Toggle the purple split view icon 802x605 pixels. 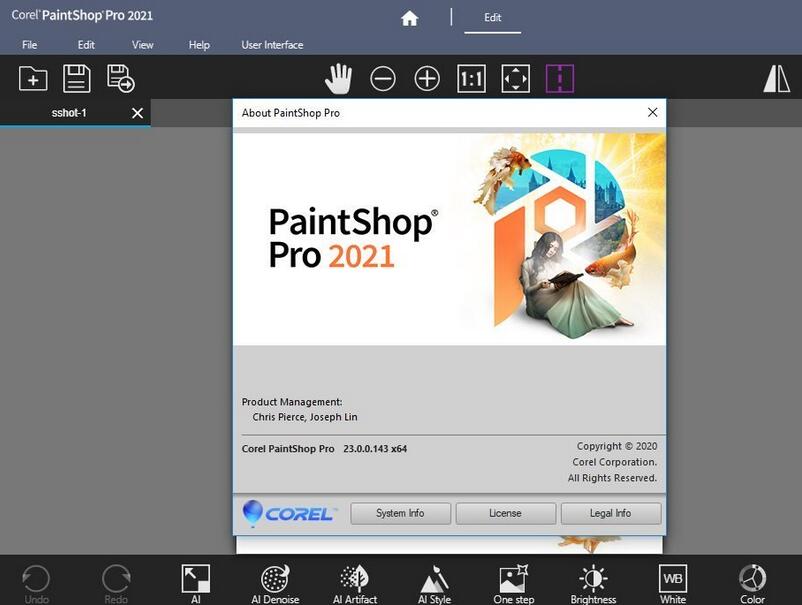(x=560, y=79)
